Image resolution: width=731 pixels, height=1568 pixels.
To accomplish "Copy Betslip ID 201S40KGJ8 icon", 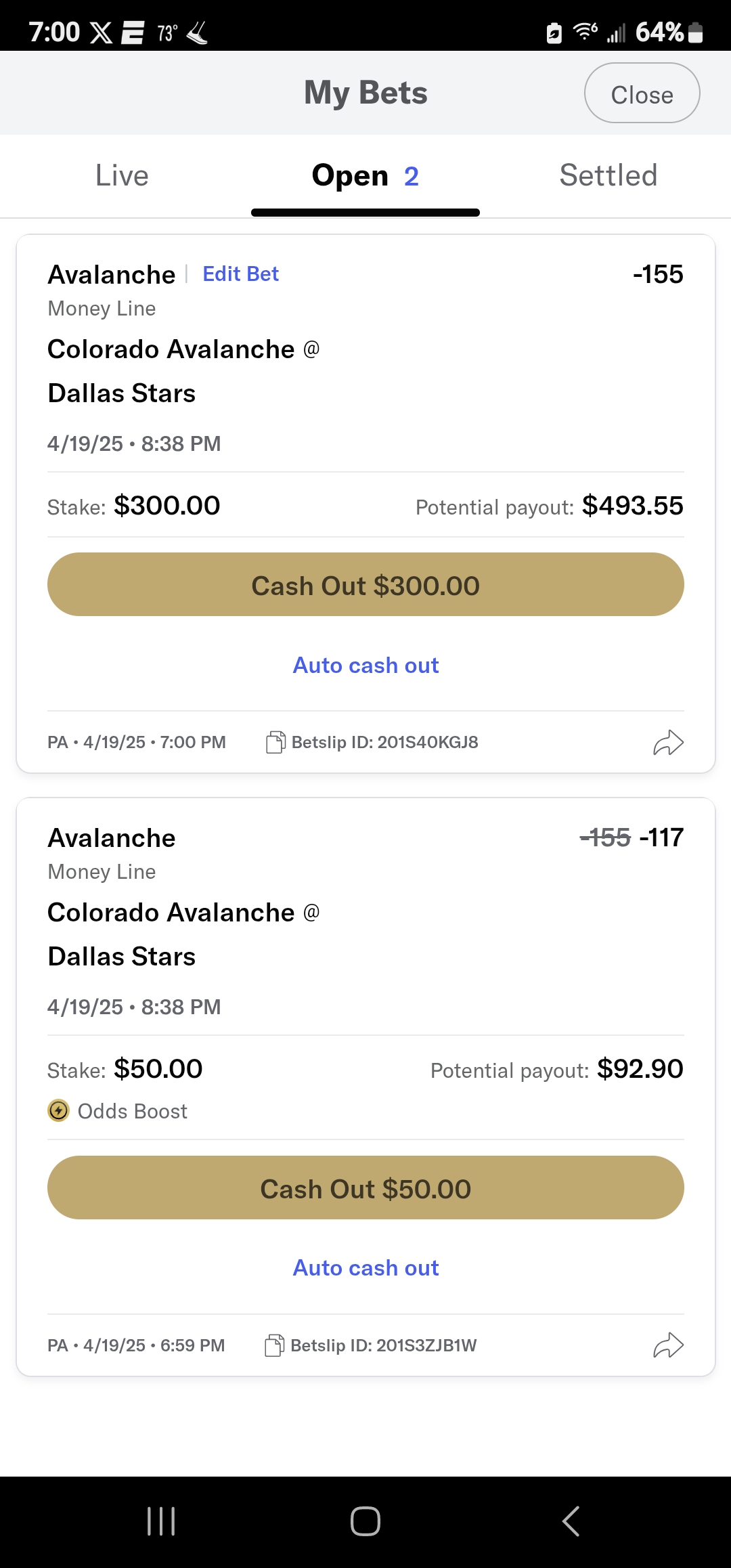I will tap(275, 743).
